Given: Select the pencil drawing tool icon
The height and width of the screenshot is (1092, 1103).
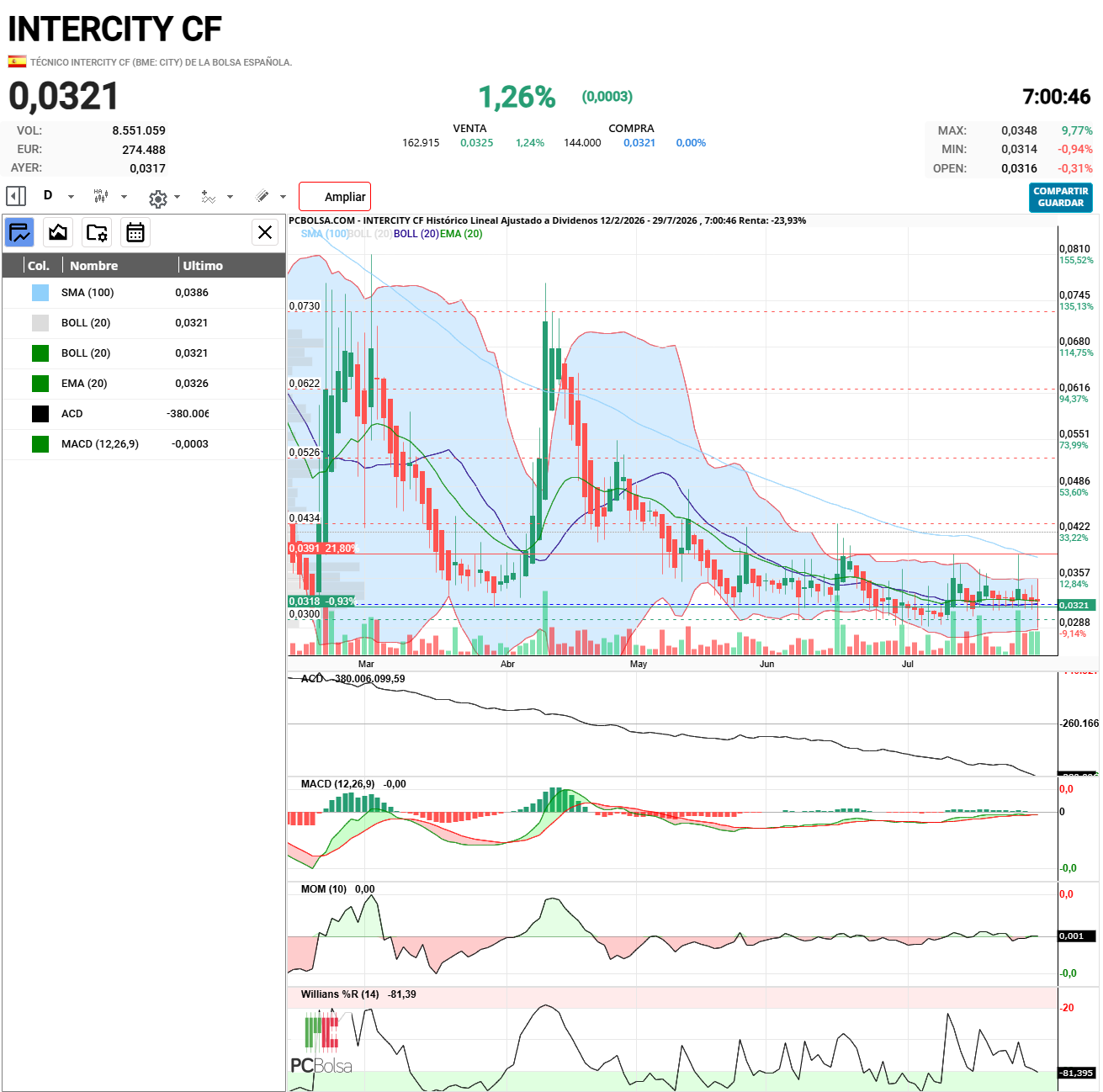Looking at the screenshot, I should point(262,196).
